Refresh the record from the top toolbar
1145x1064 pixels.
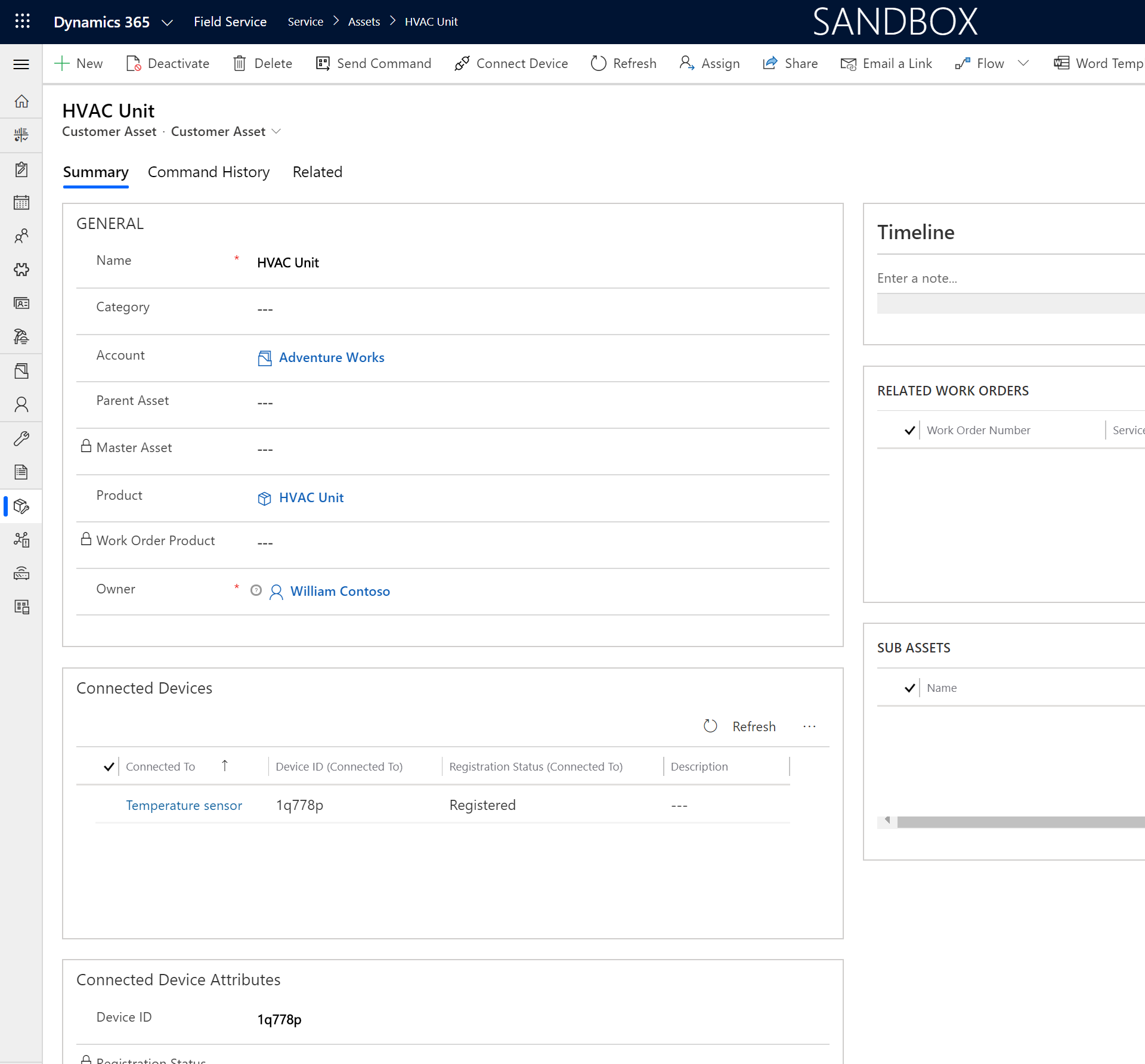point(623,63)
